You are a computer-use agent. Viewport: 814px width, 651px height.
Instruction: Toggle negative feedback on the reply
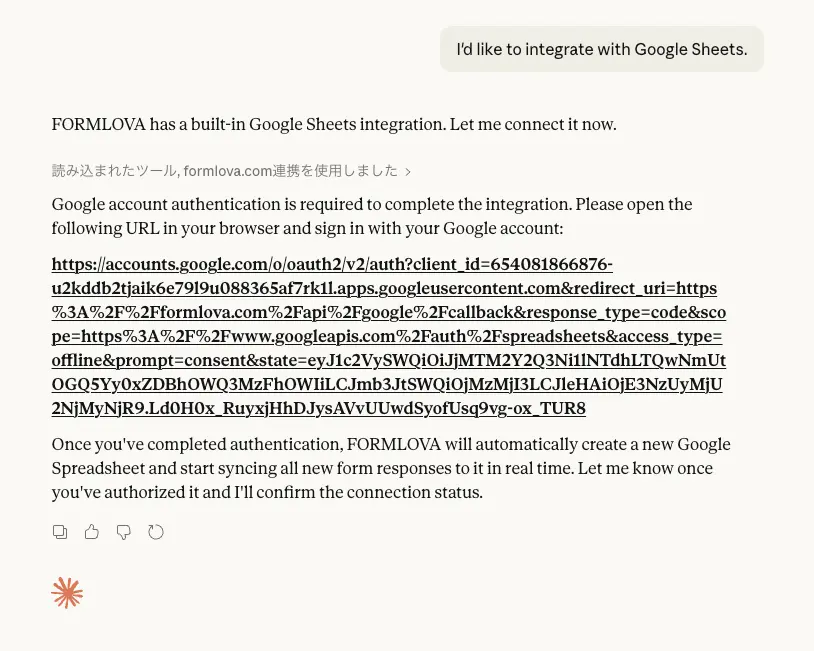click(124, 531)
